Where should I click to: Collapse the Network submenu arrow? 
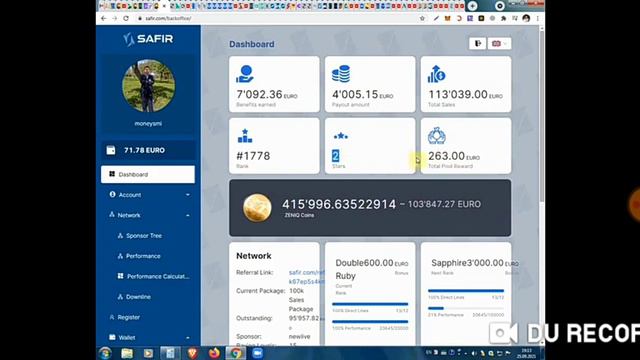(188, 216)
